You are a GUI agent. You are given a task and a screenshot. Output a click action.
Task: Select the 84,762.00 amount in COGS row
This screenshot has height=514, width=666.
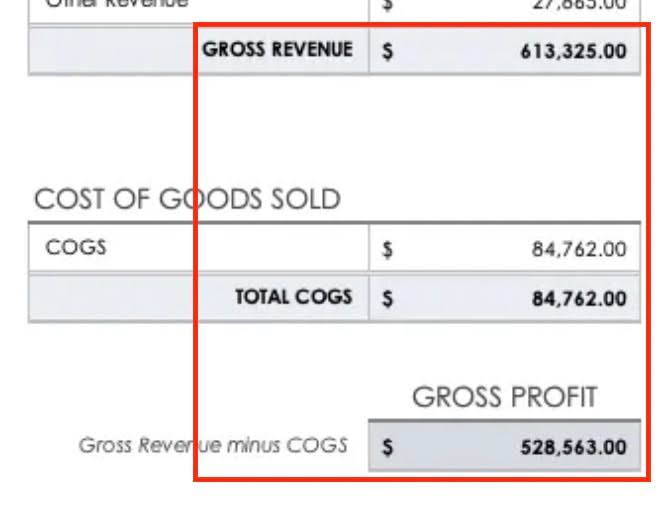[579, 249]
